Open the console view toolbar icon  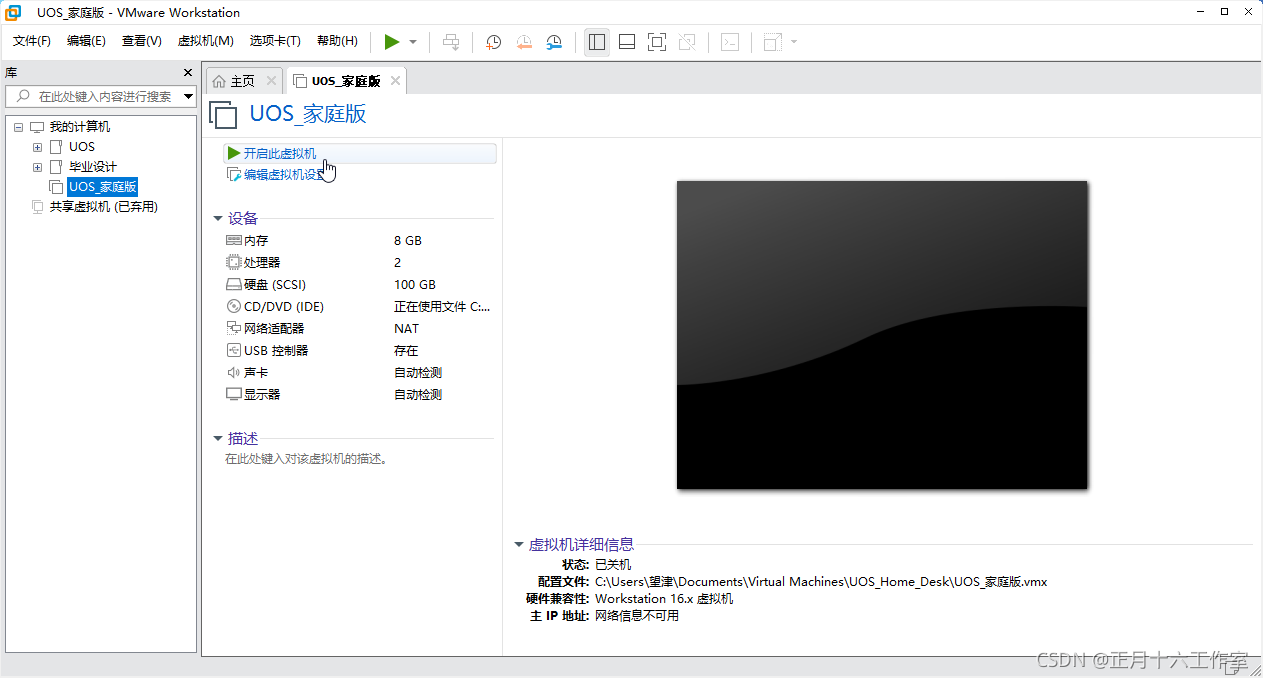731,42
